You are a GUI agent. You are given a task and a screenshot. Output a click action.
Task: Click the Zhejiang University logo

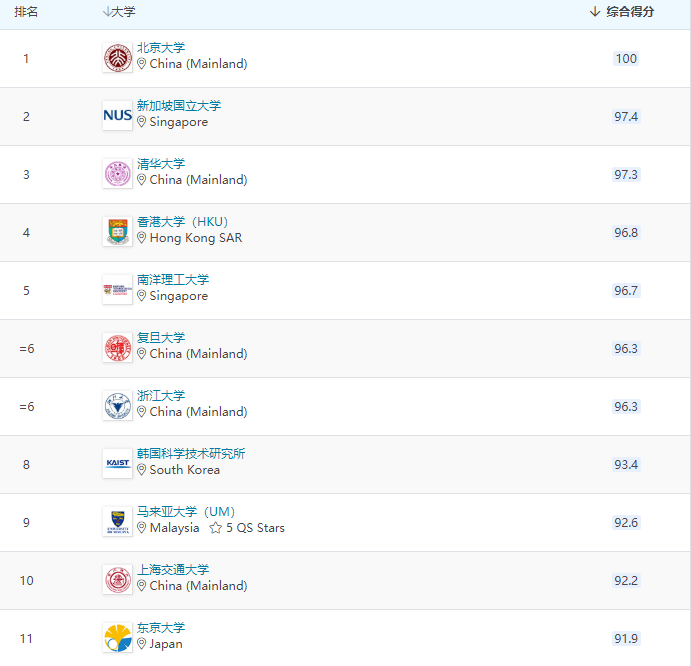[x=117, y=406]
